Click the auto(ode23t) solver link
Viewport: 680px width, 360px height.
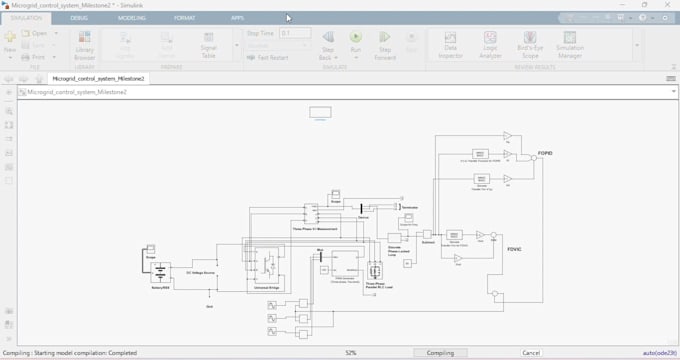[x=659, y=353]
